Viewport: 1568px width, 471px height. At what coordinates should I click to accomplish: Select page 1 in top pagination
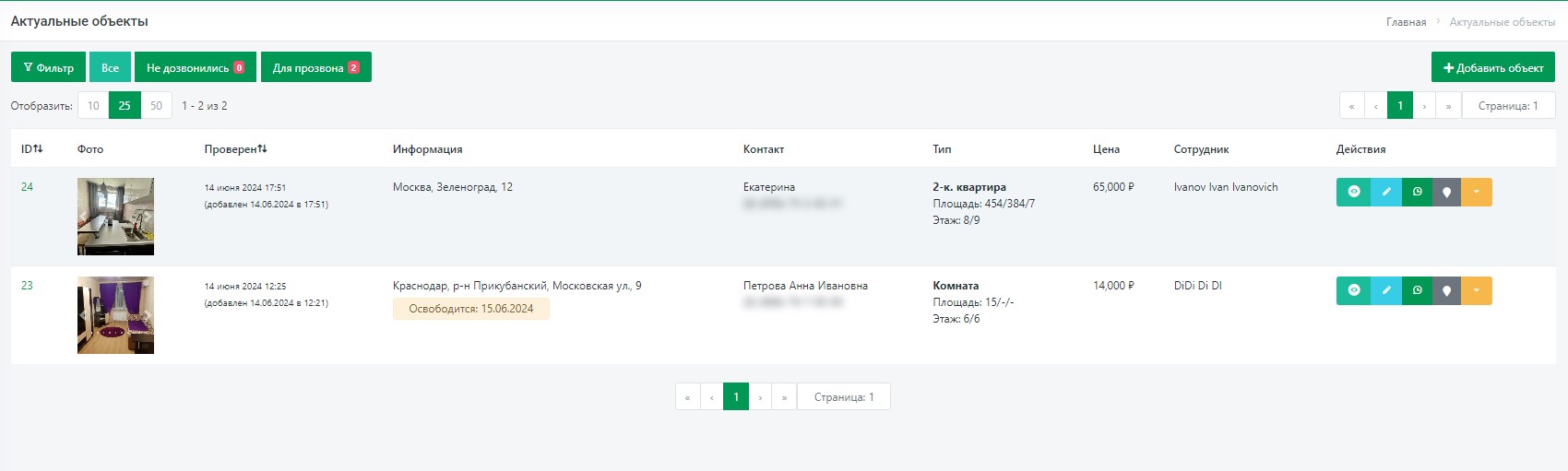click(1400, 105)
